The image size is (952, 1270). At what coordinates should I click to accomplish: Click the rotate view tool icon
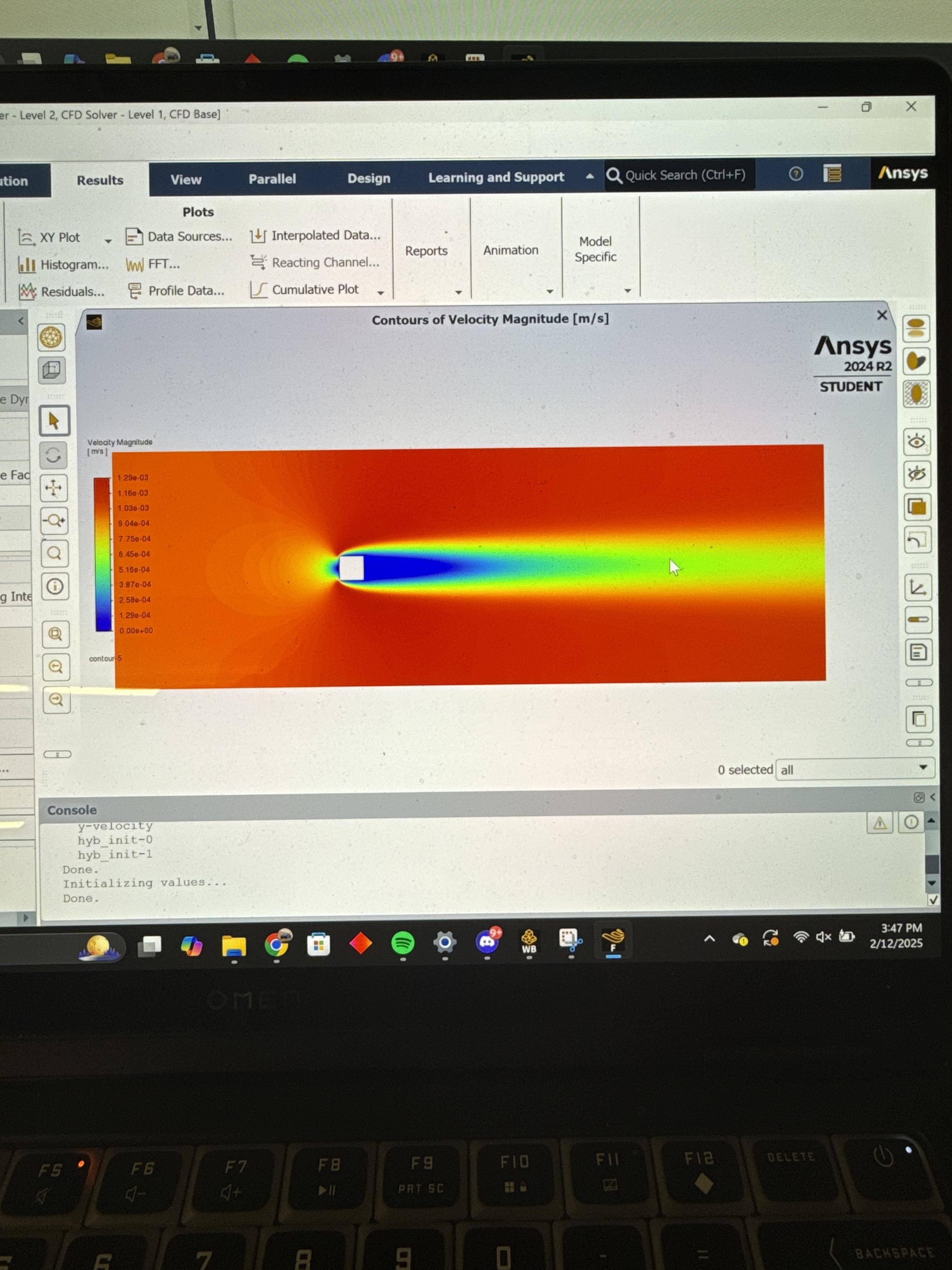[x=54, y=455]
